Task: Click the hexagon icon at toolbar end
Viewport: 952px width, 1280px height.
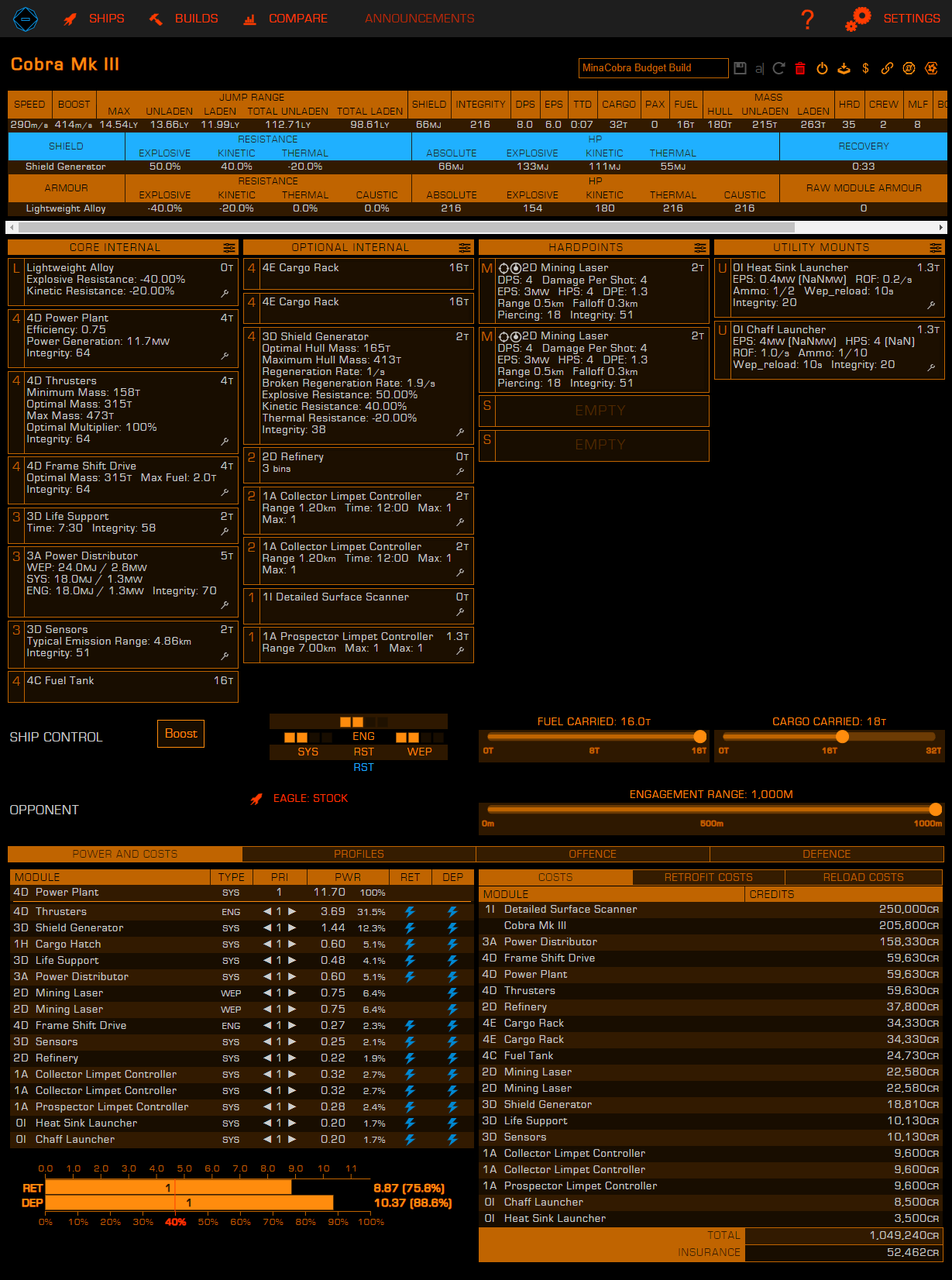Action: pos(930,68)
